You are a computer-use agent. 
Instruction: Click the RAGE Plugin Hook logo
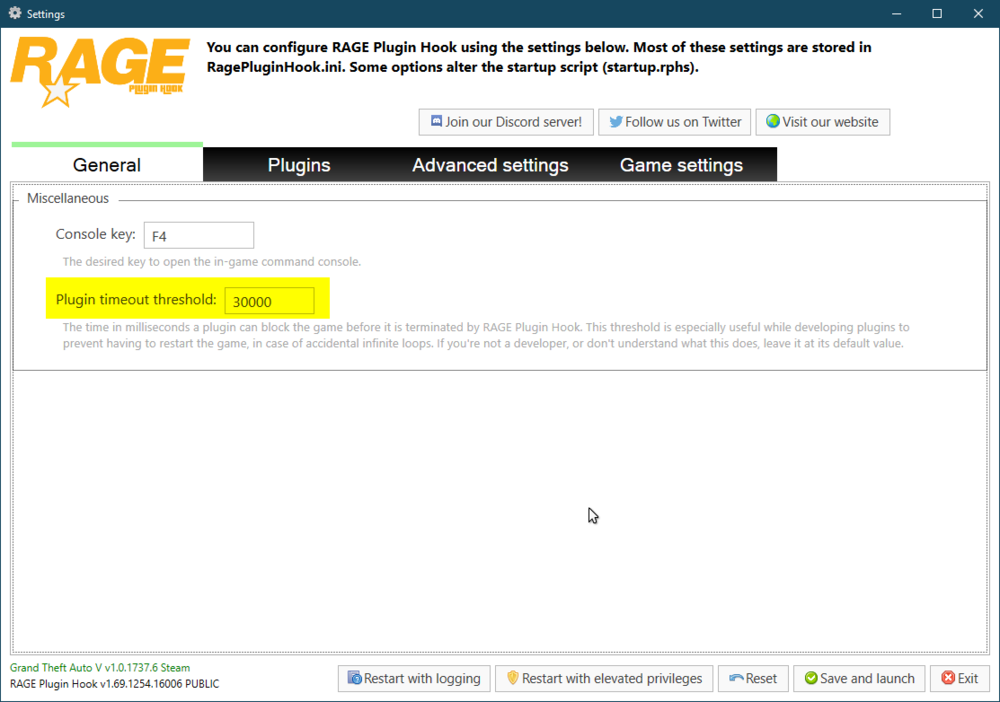click(x=100, y=71)
